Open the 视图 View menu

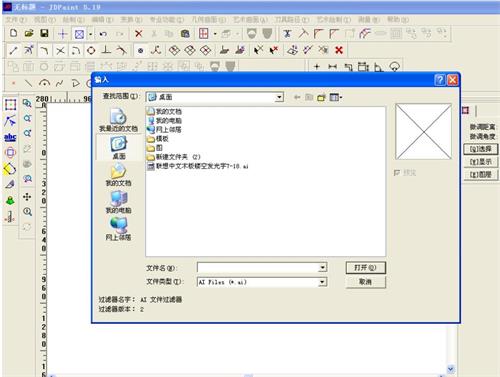pyautogui.click(x=45, y=20)
